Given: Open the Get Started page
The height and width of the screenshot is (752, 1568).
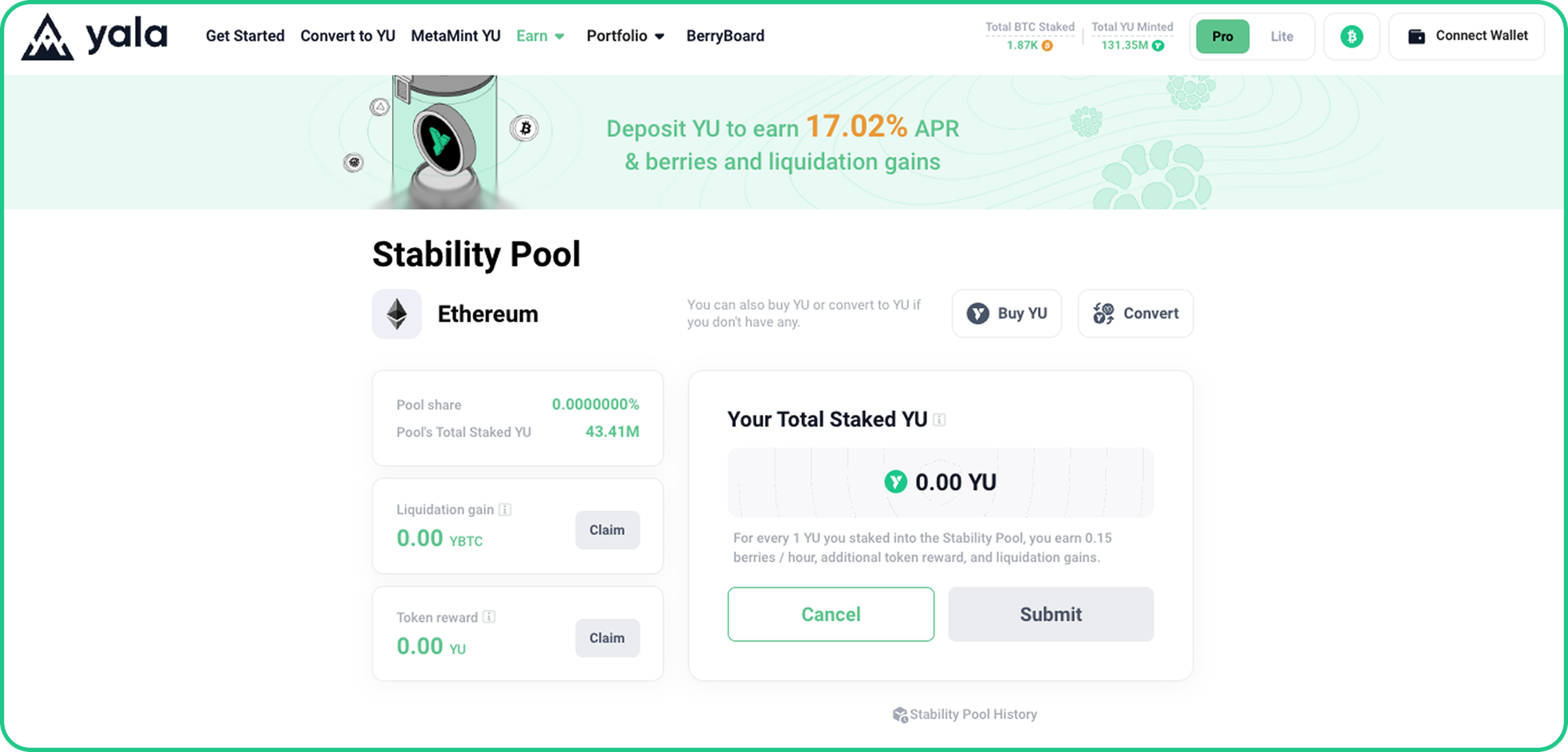Looking at the screenshot, I should [245, 36].
